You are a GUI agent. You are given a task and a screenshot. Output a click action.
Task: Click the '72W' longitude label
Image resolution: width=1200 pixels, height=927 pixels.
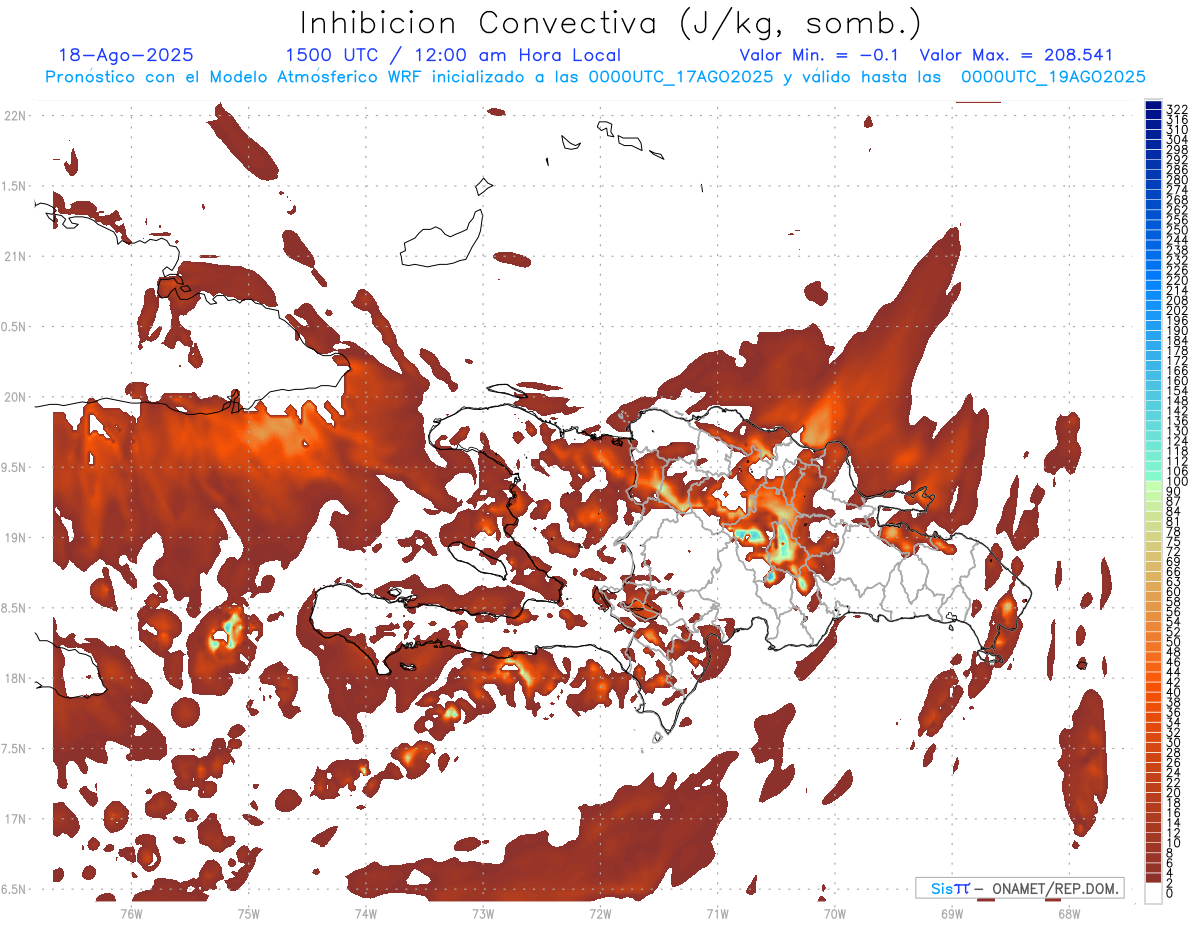tap(600, 913)
